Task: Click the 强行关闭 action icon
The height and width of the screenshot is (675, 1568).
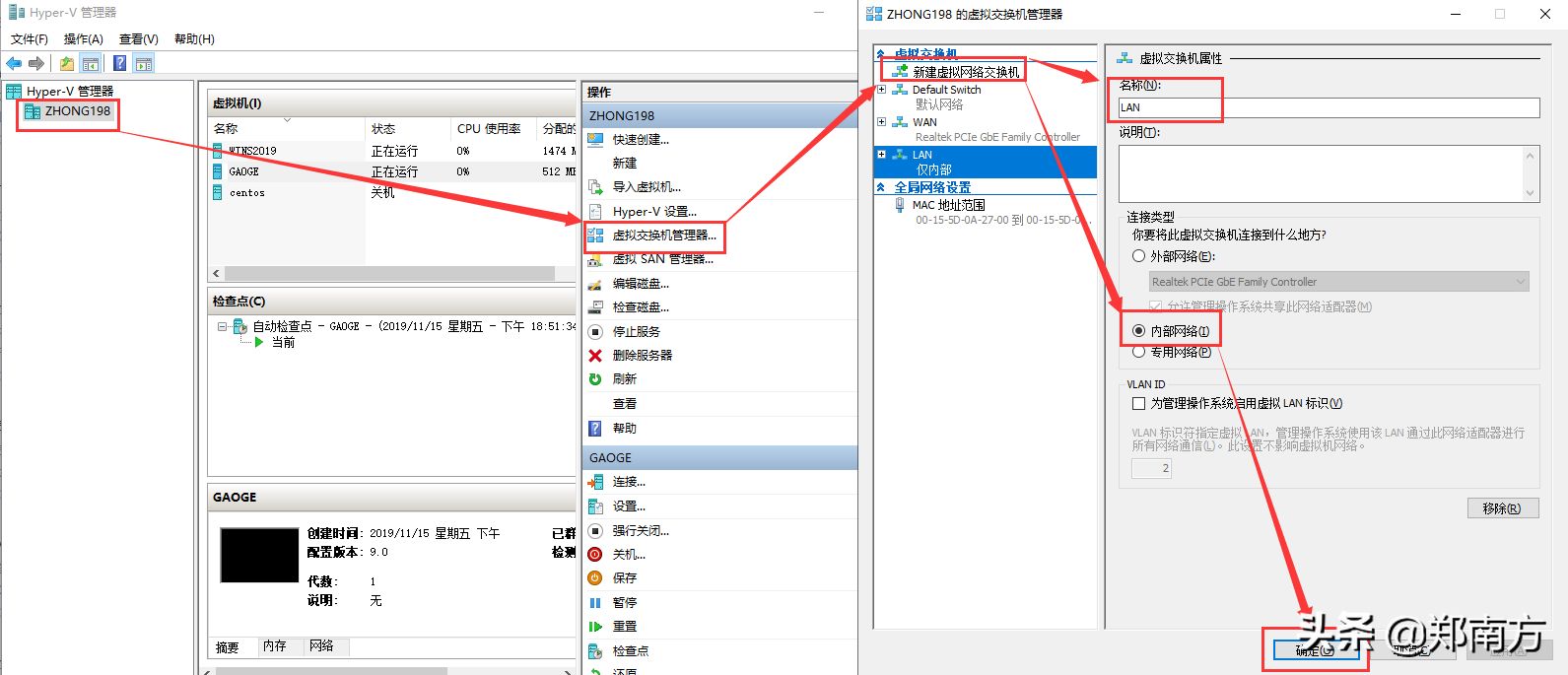Action: [x=595, y=530]
